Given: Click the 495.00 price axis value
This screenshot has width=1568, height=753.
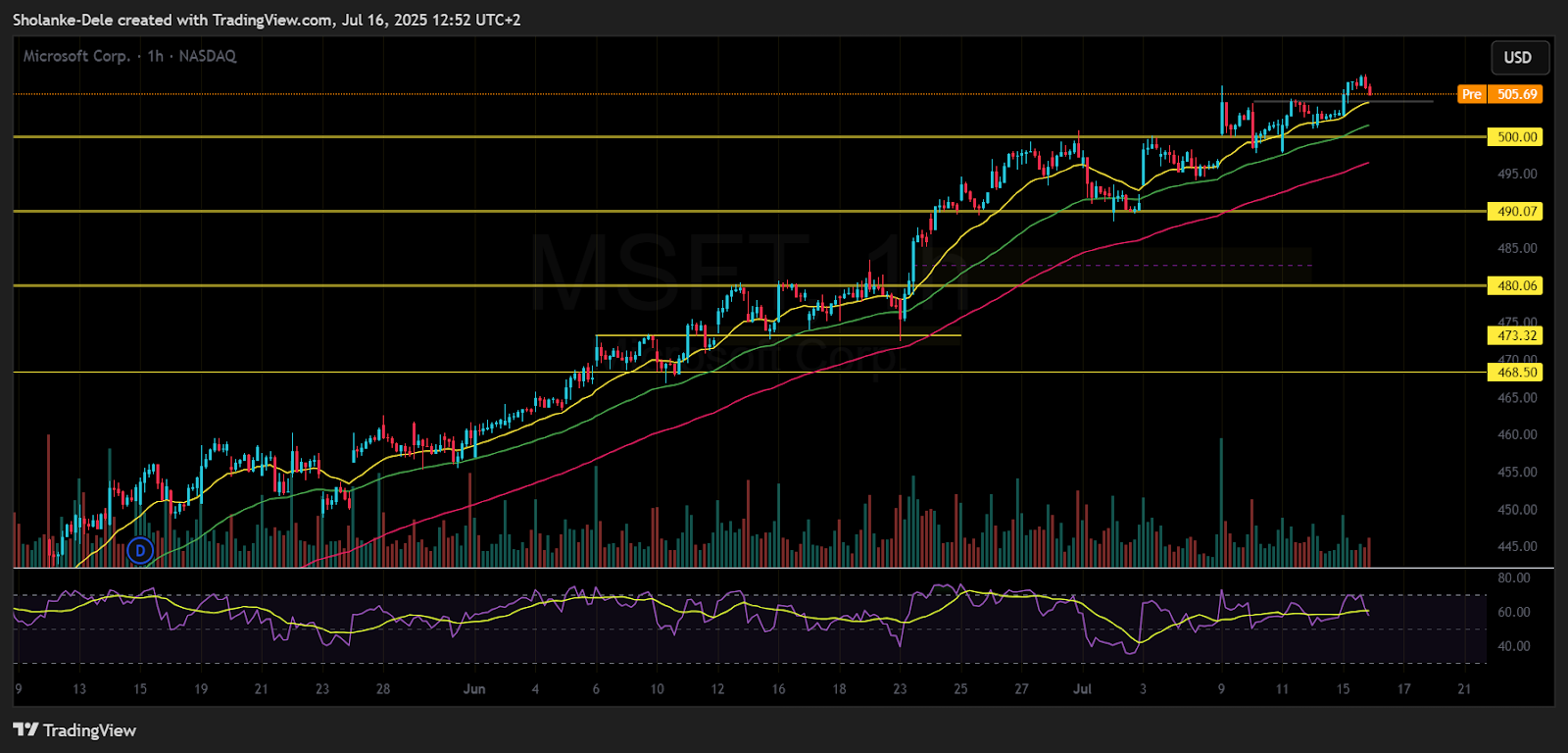Looking at the screenshot, I should 1517,174.
